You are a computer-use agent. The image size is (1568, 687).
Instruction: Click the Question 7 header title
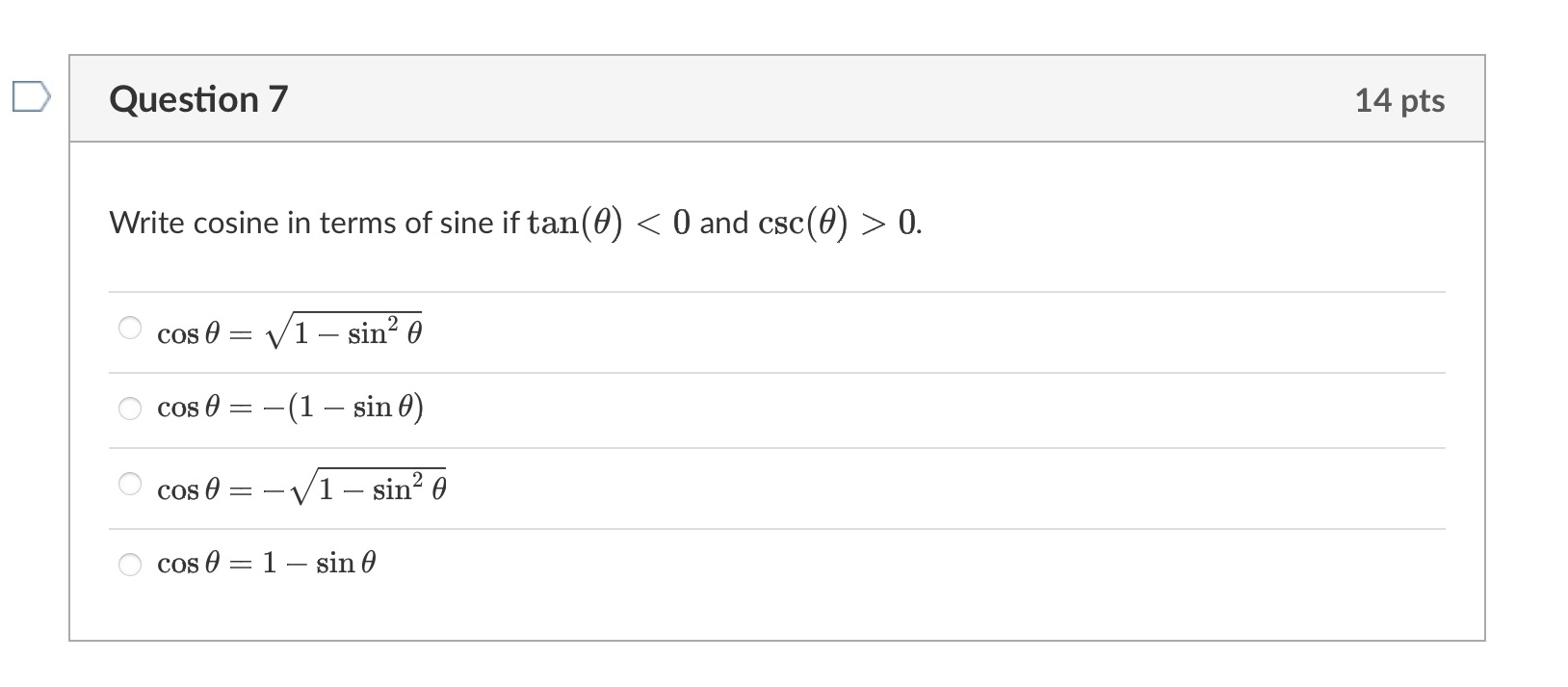(198, 97)
